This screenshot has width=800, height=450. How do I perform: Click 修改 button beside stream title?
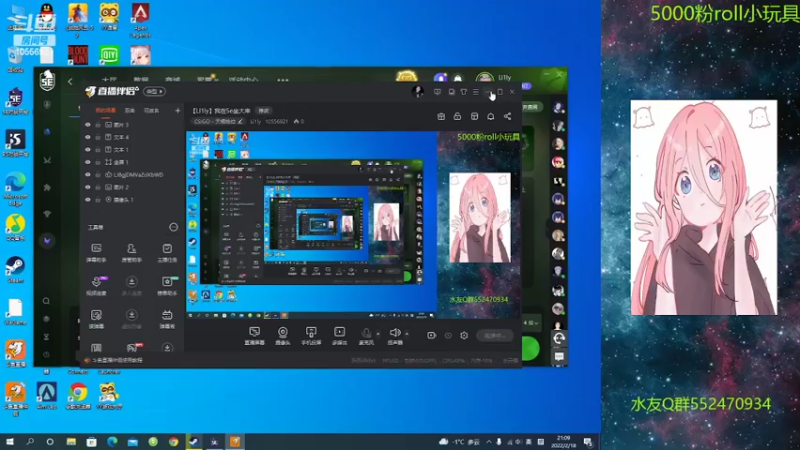pos(264,111)
